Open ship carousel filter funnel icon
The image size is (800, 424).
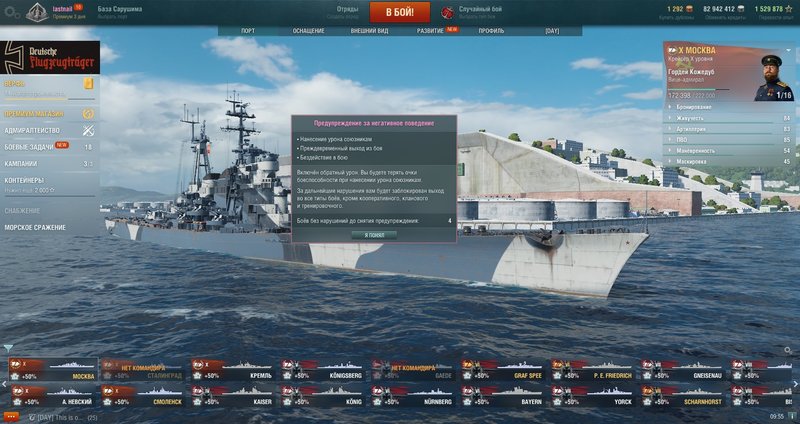(8, 348)
